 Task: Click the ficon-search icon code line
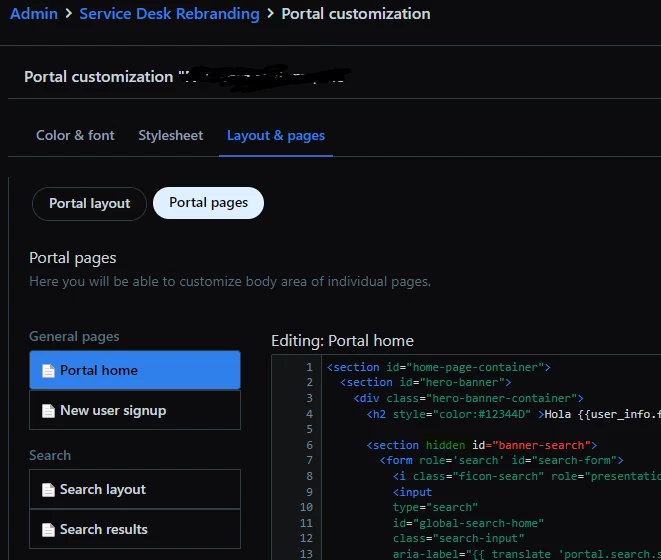click(527, 476)
